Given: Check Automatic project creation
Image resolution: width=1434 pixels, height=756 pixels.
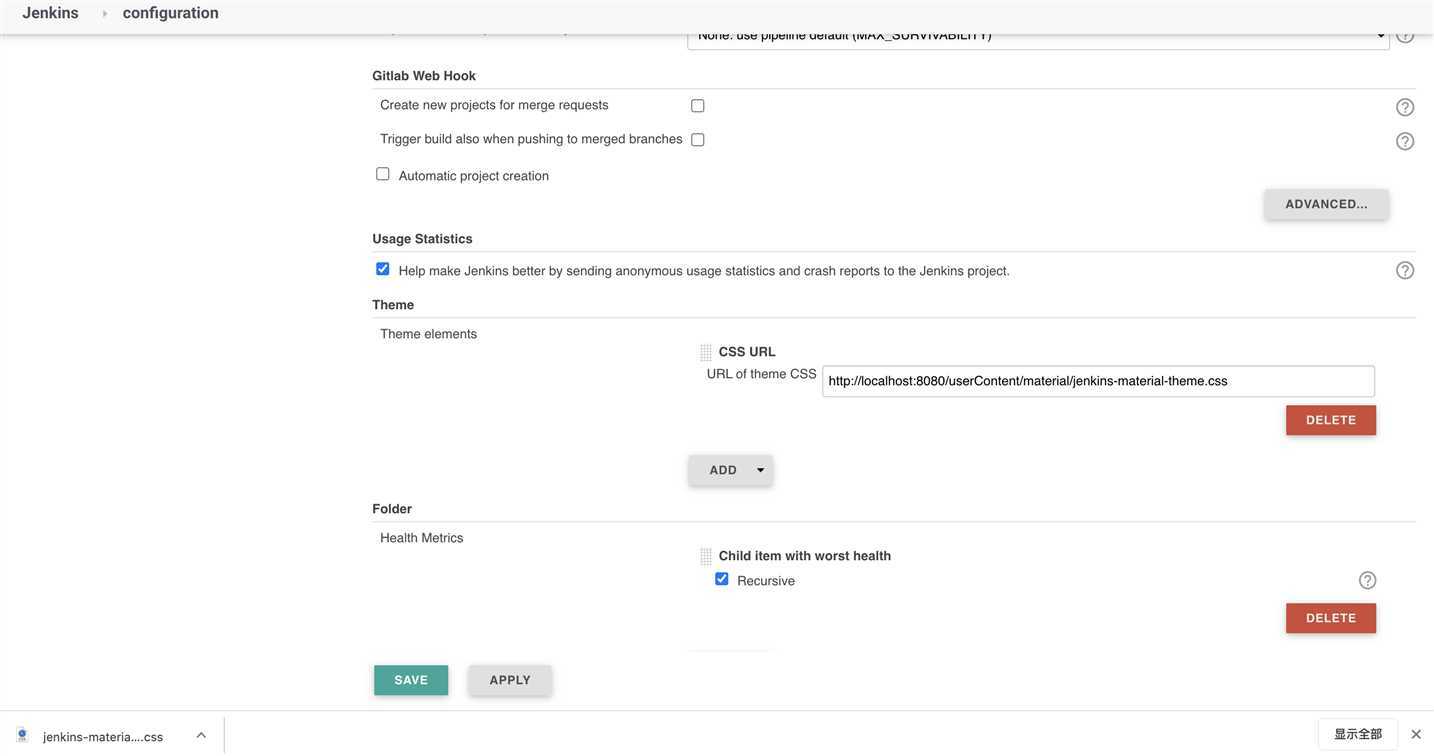Looking at the screenshot, I should (383, 174).
